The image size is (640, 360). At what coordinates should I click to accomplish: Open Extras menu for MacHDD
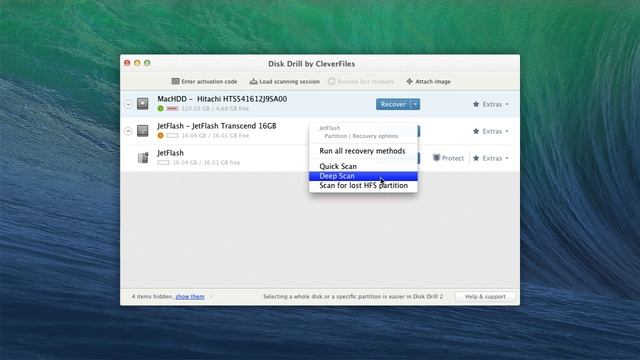[x=491, y=104]
